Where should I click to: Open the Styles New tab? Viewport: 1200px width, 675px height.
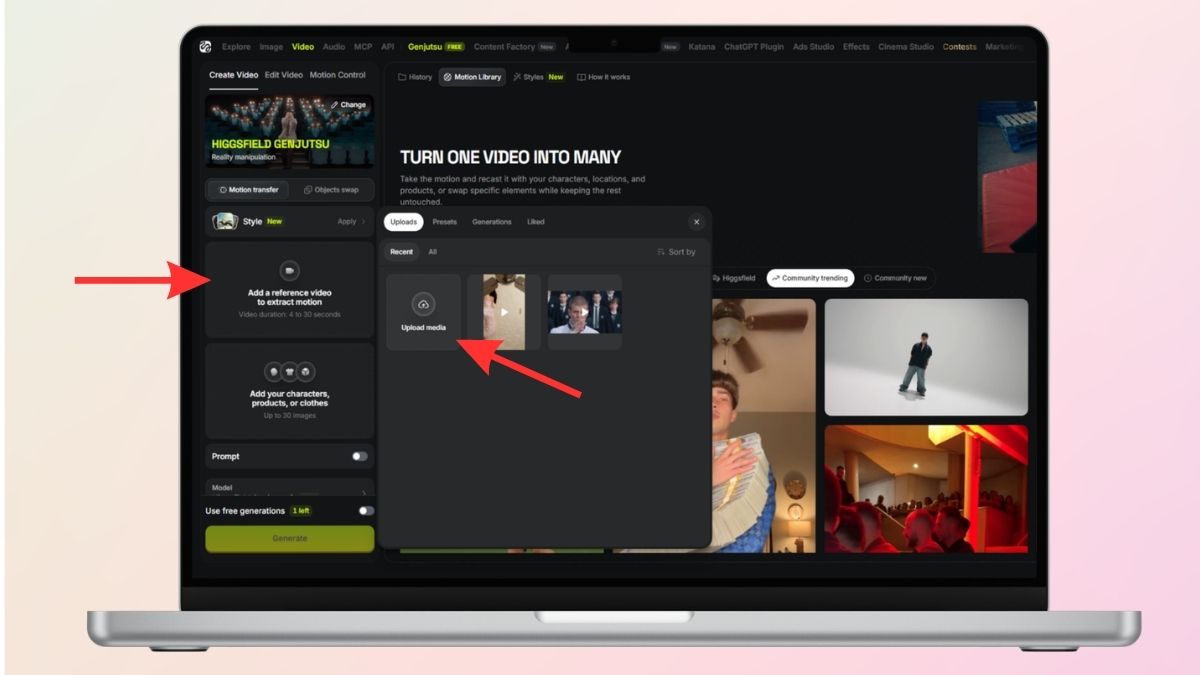click(539, 77)
